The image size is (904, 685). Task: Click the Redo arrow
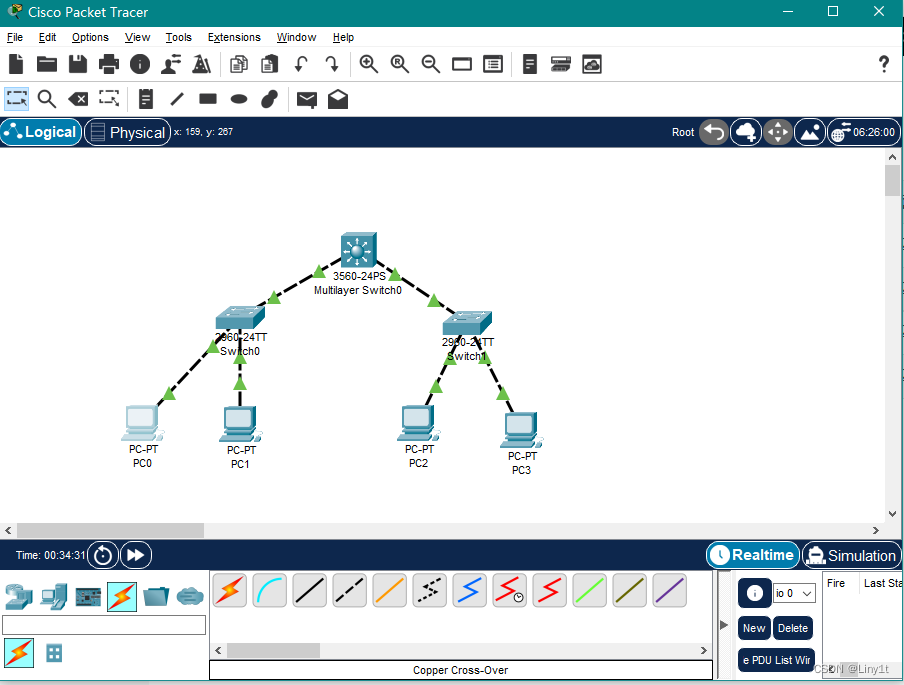point(332,64)
